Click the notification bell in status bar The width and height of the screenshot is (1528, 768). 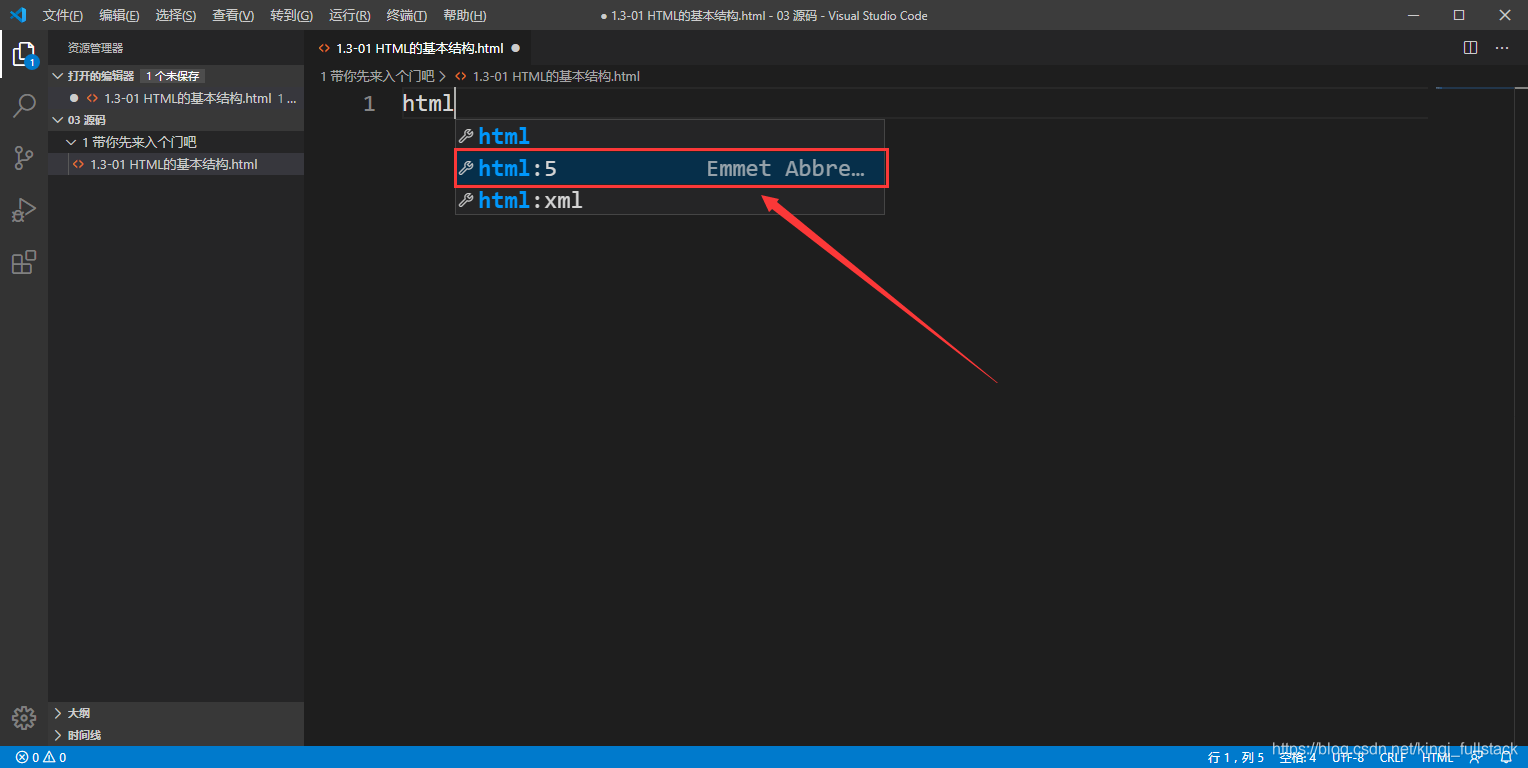(x=1506, y=757)
